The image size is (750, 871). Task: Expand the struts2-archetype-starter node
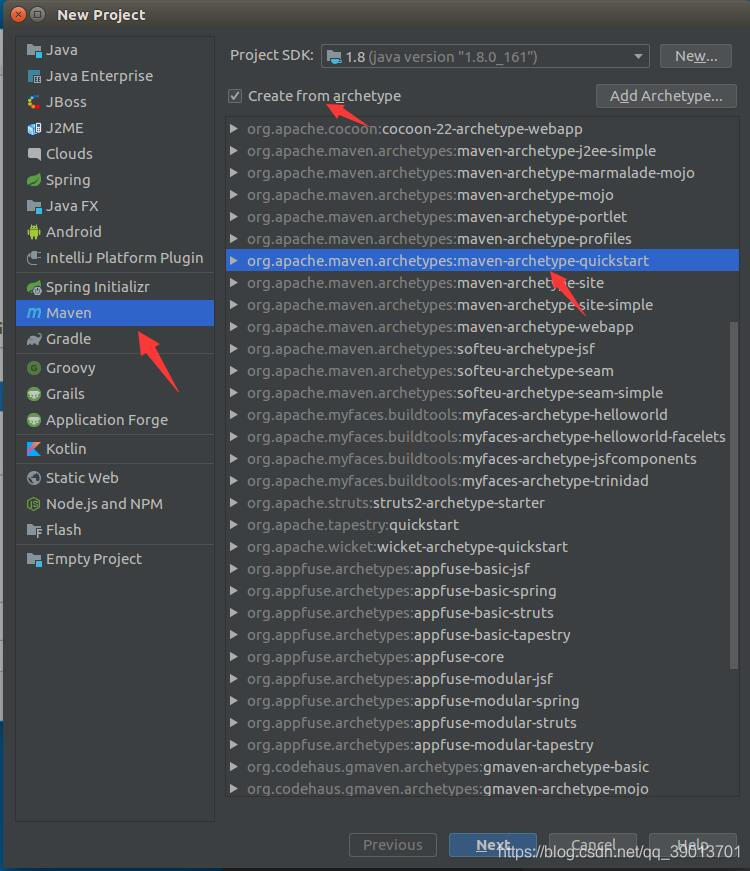pos(234,503)
